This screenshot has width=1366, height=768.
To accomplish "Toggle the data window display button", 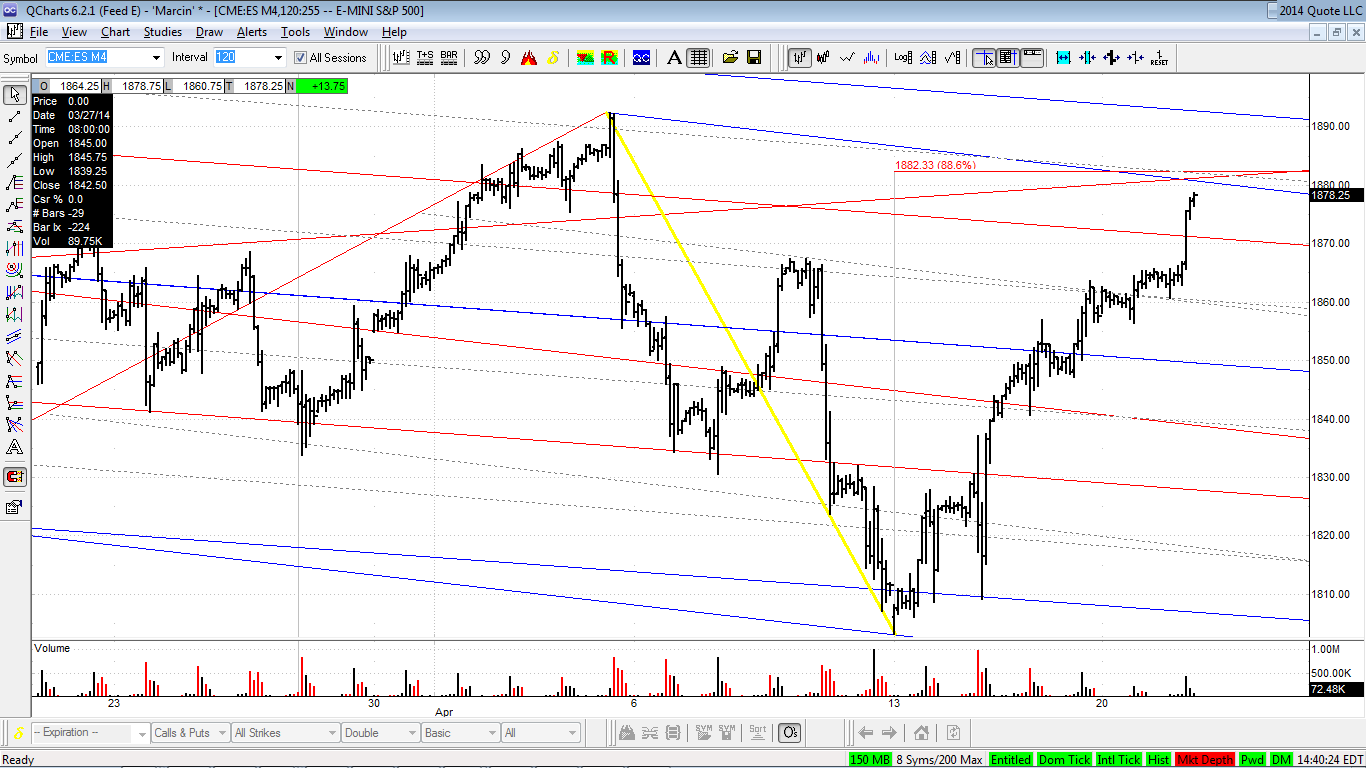I will (1007, 58).
